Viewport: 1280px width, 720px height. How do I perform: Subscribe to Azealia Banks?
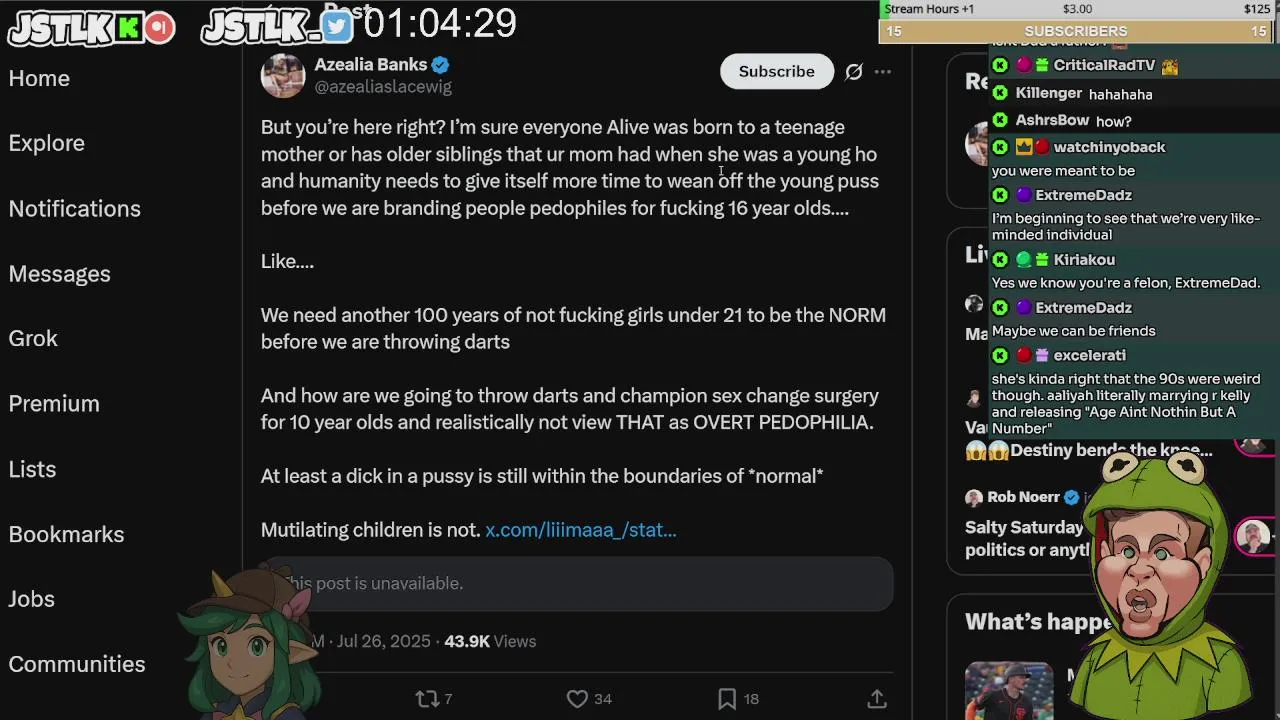pos(777,72)
